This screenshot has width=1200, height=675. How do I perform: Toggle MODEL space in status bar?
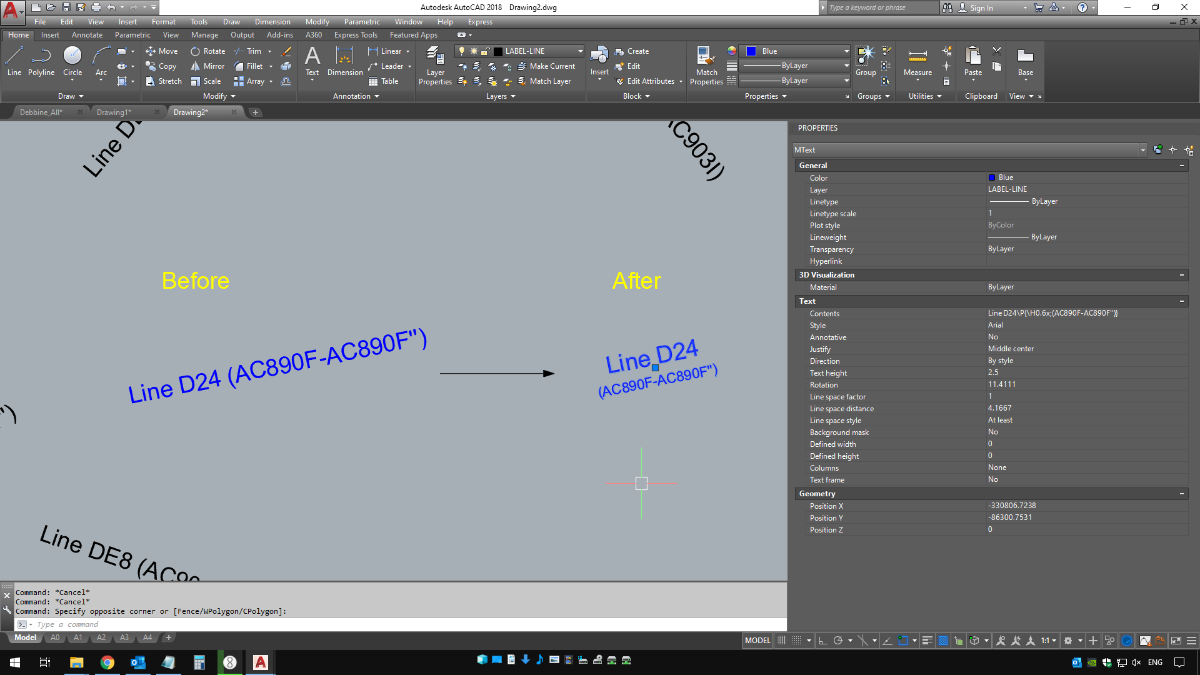pyautogui.click(x=758, y=640)
